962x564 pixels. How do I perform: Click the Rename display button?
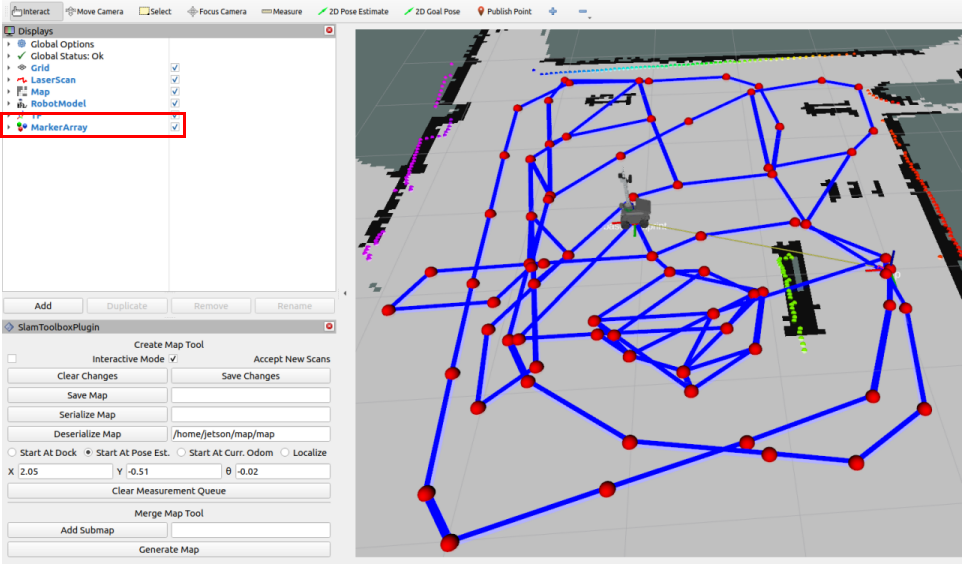pyautogui.click(x=294, y=306)
